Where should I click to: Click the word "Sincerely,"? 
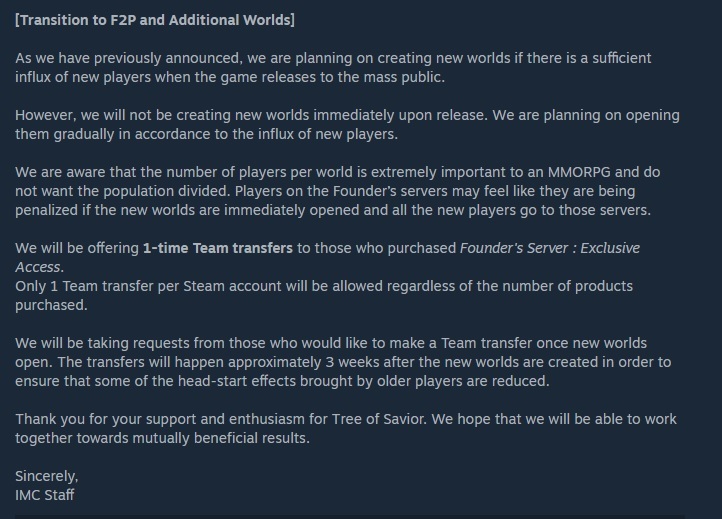click(47, 476)
